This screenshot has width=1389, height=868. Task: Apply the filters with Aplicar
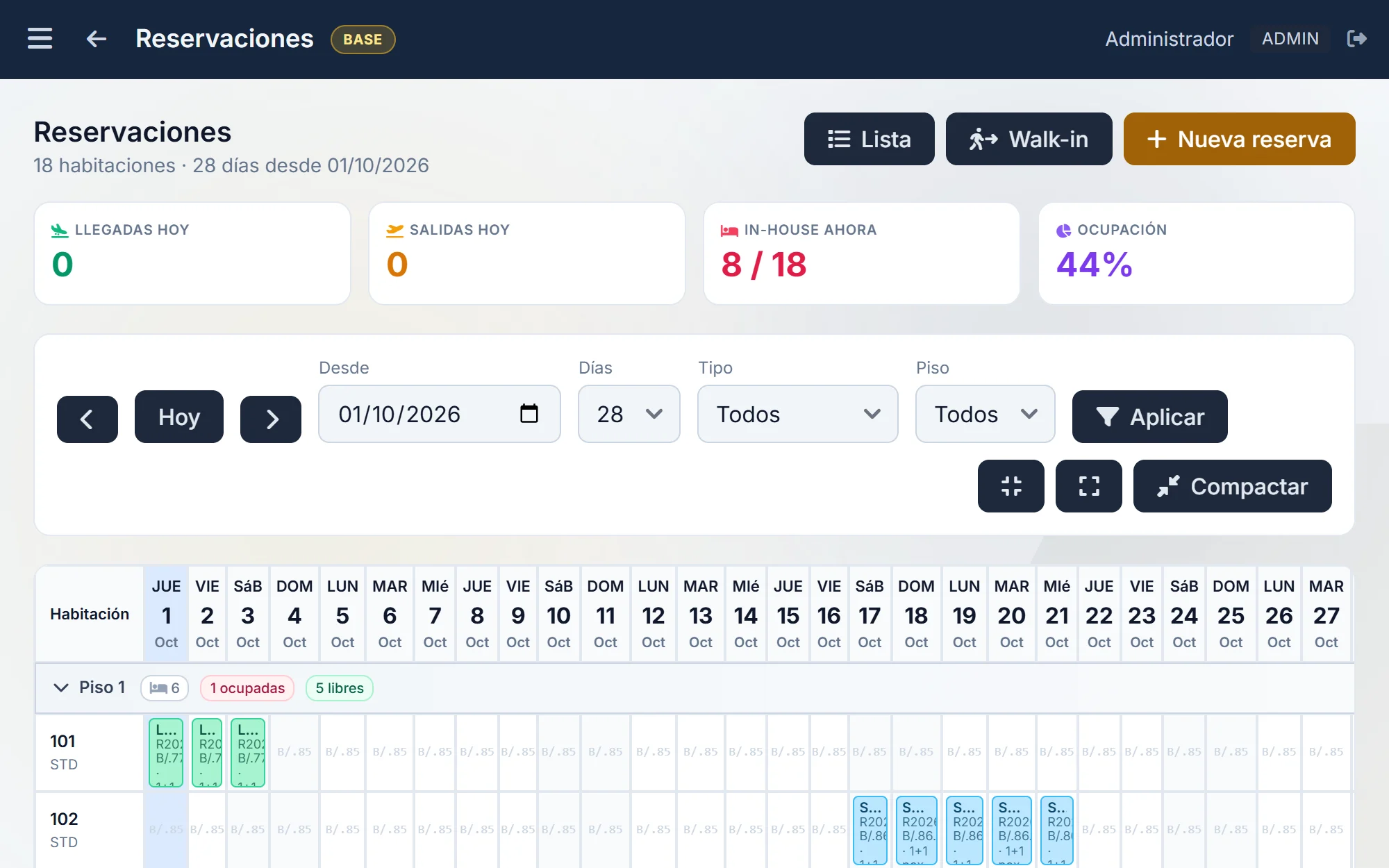[x=1149, y=417]
